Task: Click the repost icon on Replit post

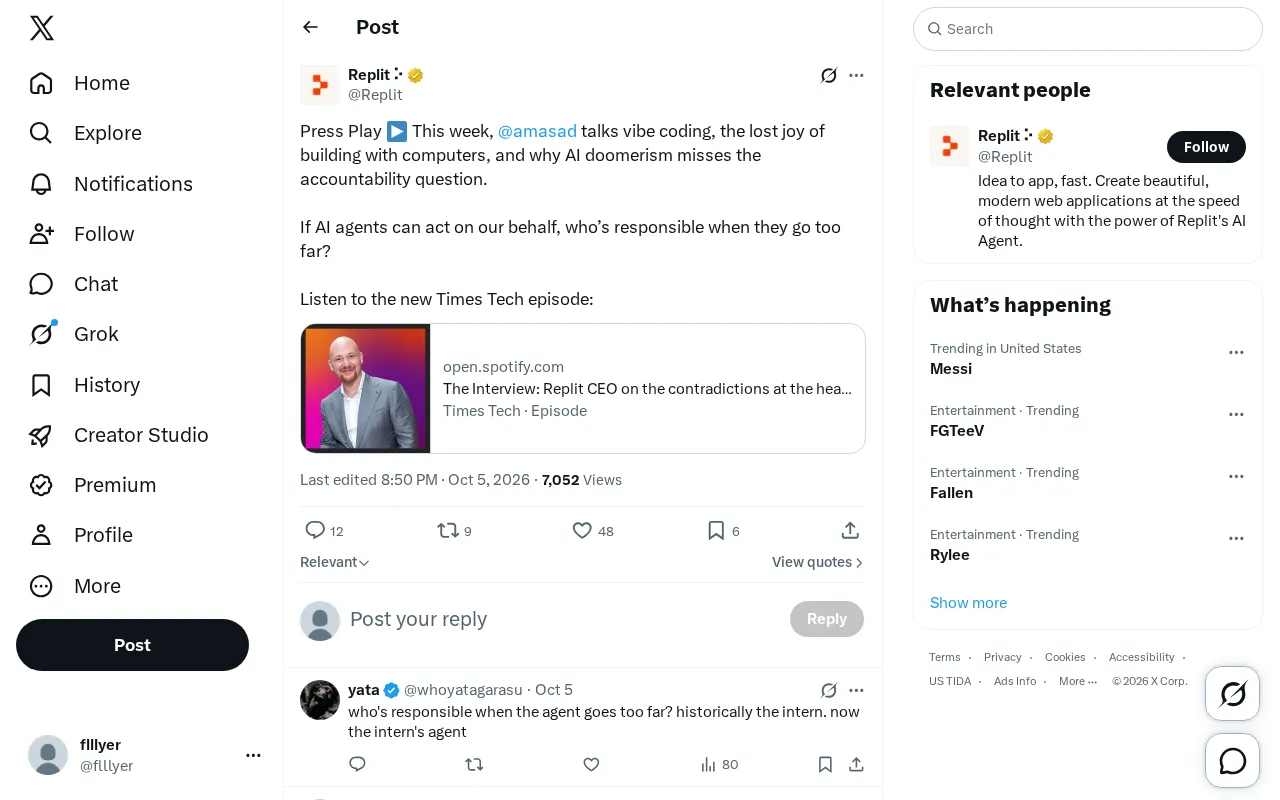Action: (x=448, y=530)
